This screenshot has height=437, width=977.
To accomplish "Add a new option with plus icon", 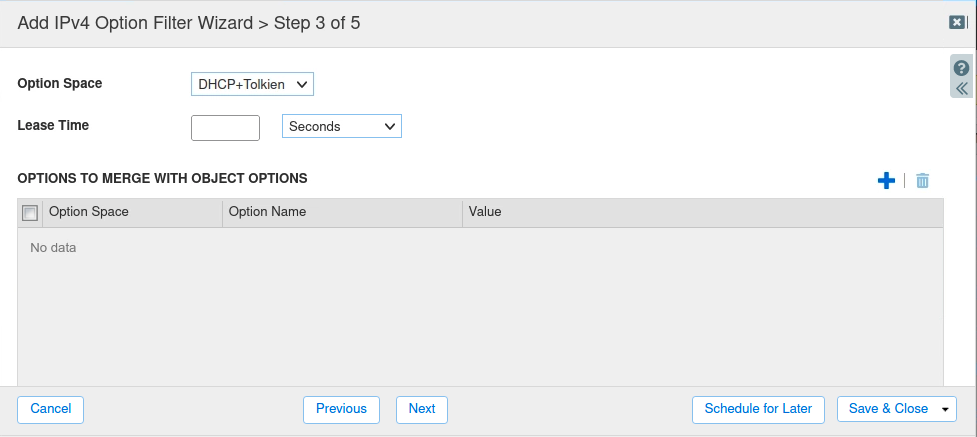I will pos(886,181).
